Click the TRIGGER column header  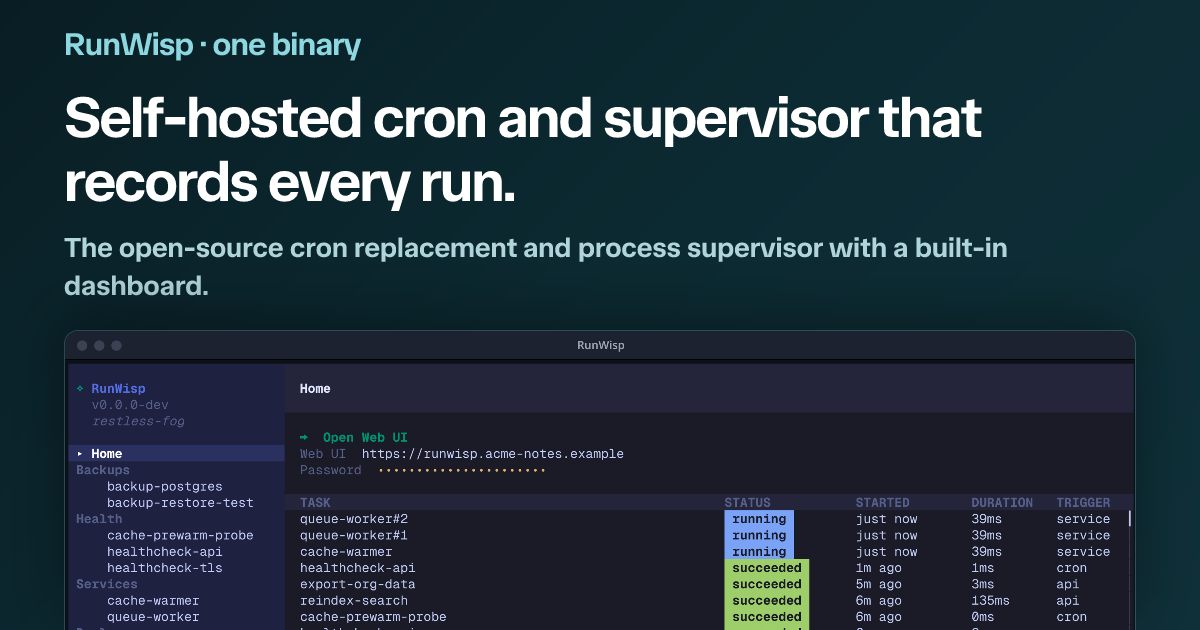tap(1084, 503)
